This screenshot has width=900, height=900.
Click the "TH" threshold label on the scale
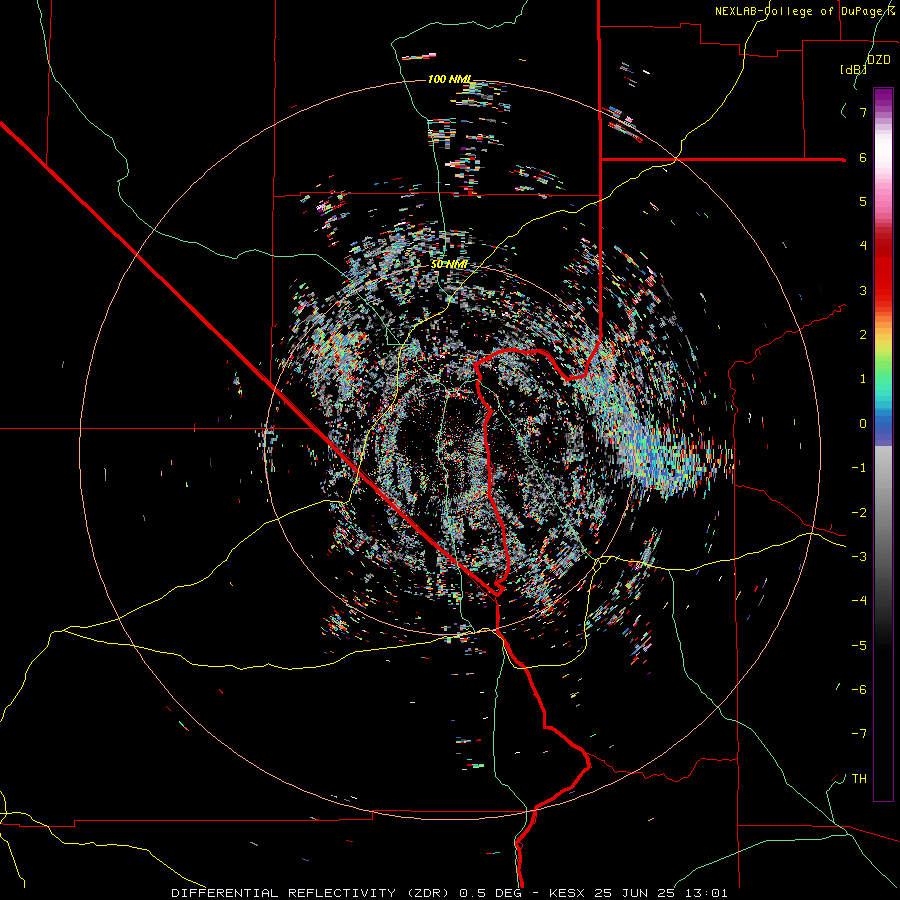point(859,779)
